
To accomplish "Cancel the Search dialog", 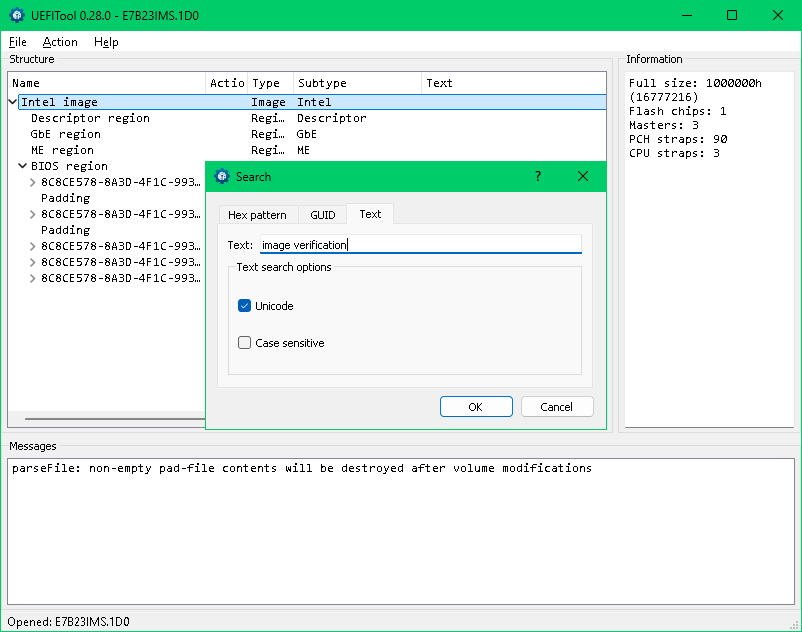I will [x=557, y=407].
